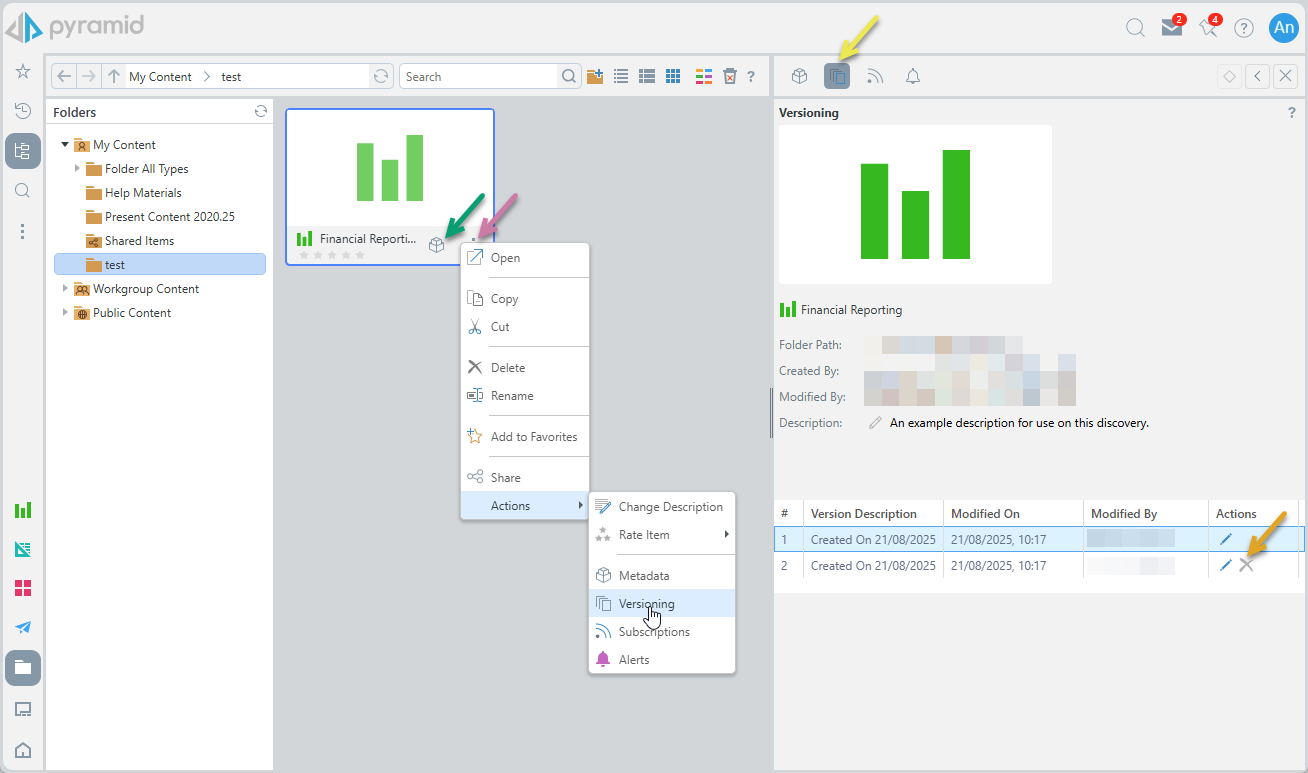
Task: Open the recycle bin icon in toolbar
Action: (x=730, y=76)
